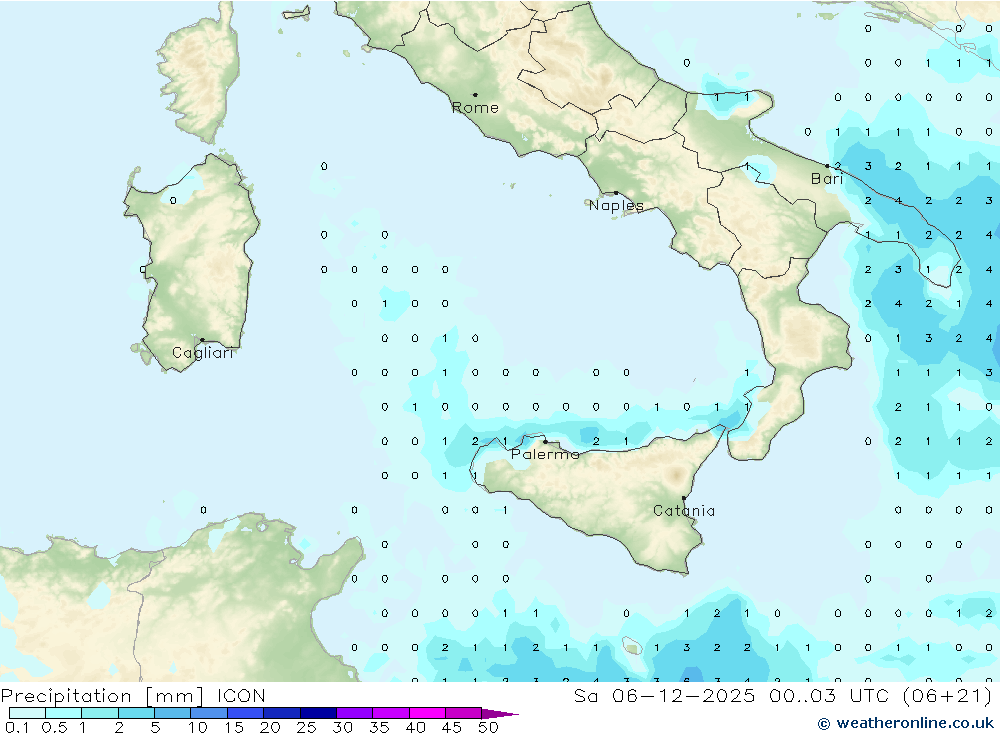Select the 30–35 mm legend swatch
The image size is (1000, 733).
point(355,713)
